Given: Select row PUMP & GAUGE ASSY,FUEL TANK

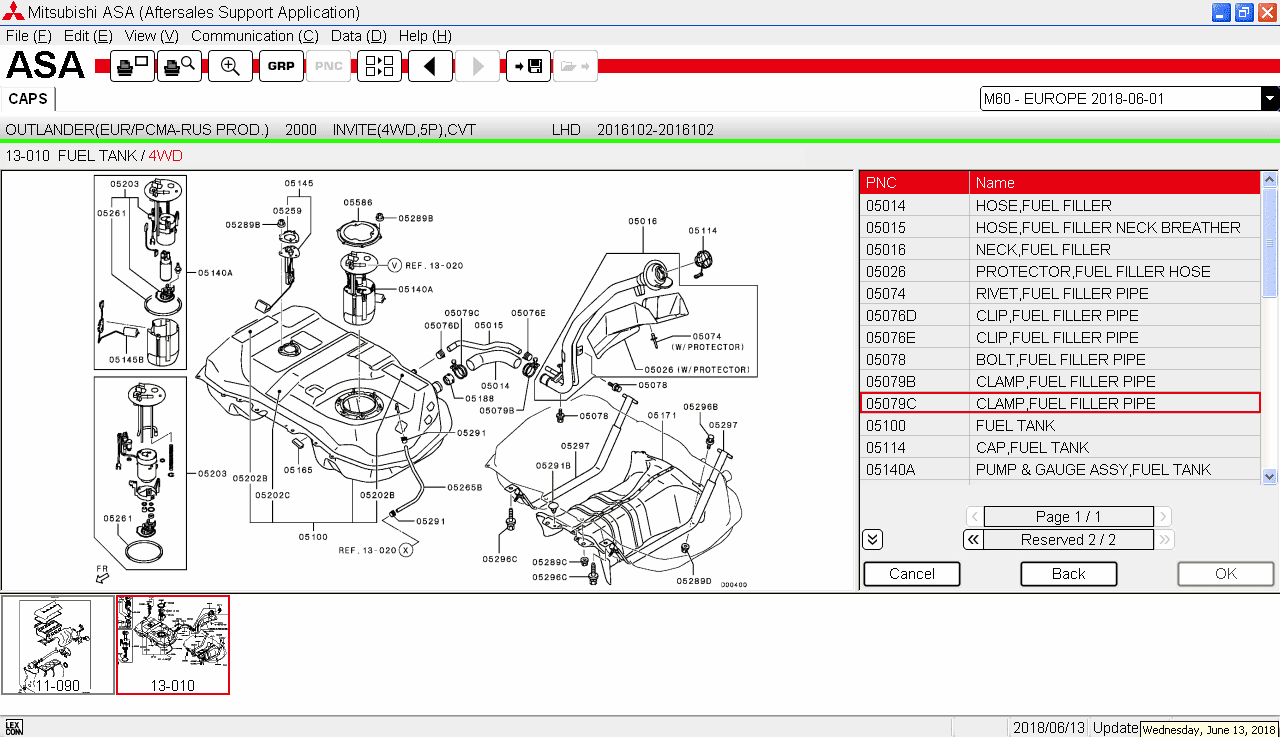Looking at the screenshot, I should point(1060,469).
